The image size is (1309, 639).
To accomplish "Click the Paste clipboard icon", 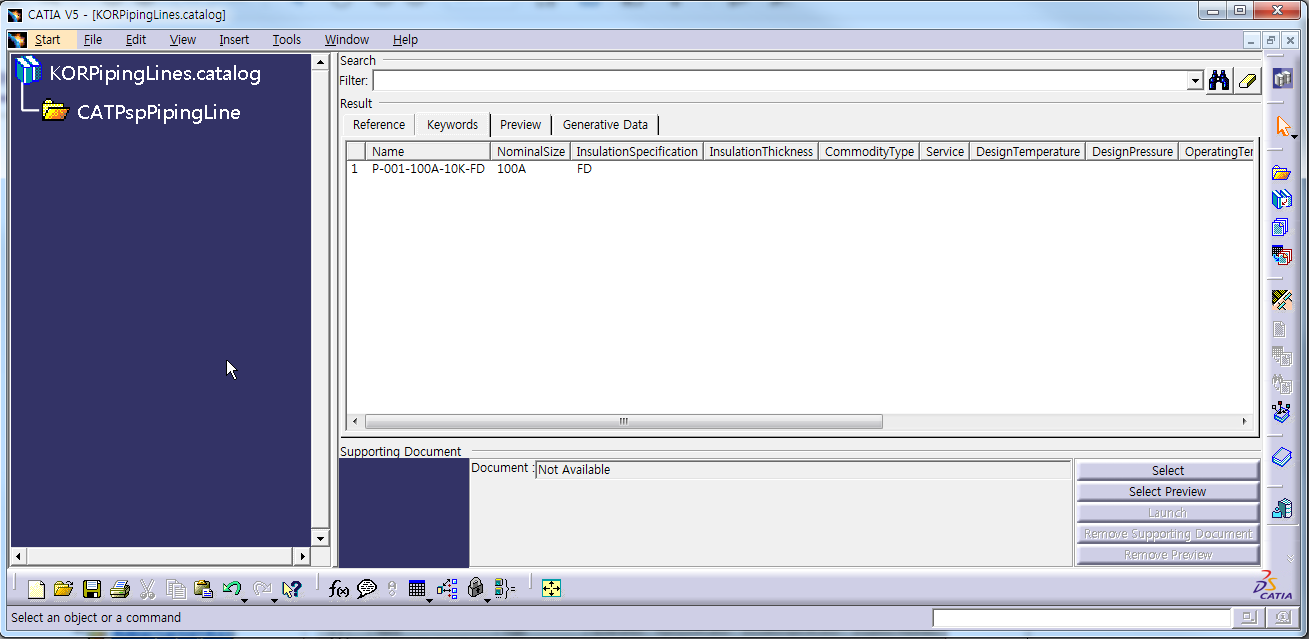I will click(203, 589).
